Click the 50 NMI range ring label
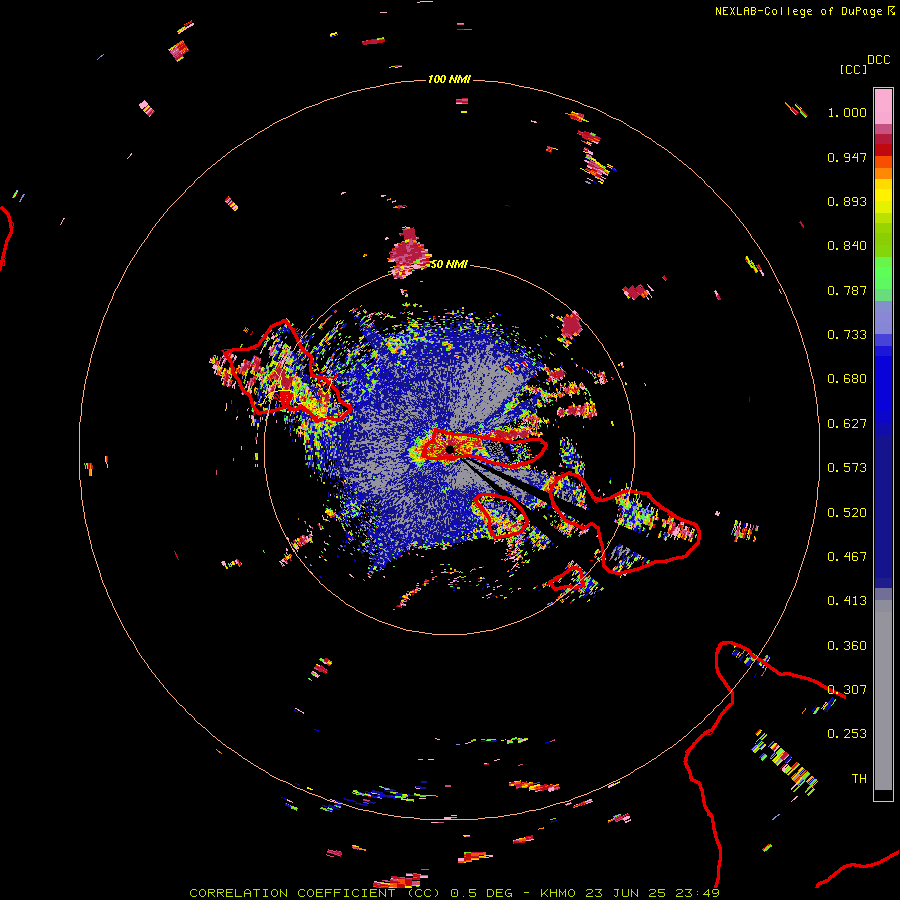 (x=449, y=264)
